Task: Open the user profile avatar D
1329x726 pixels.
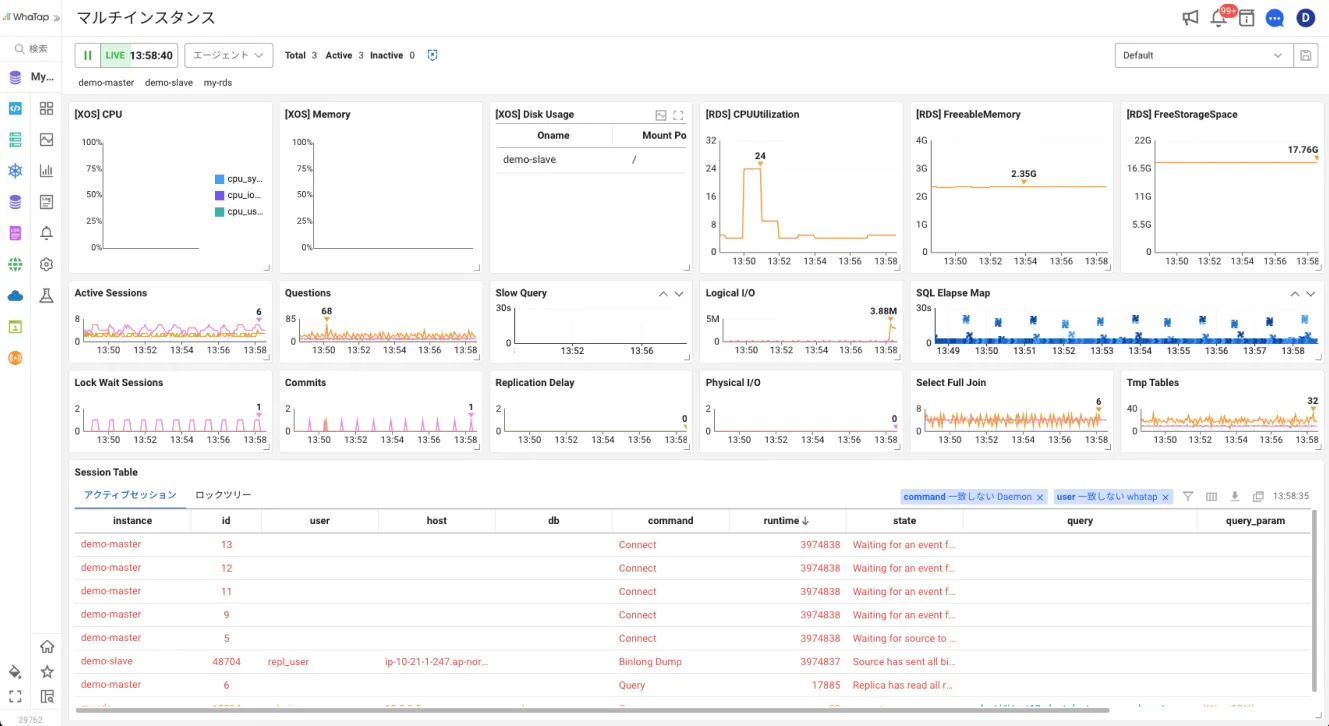Action: [x=1305, y=18]
